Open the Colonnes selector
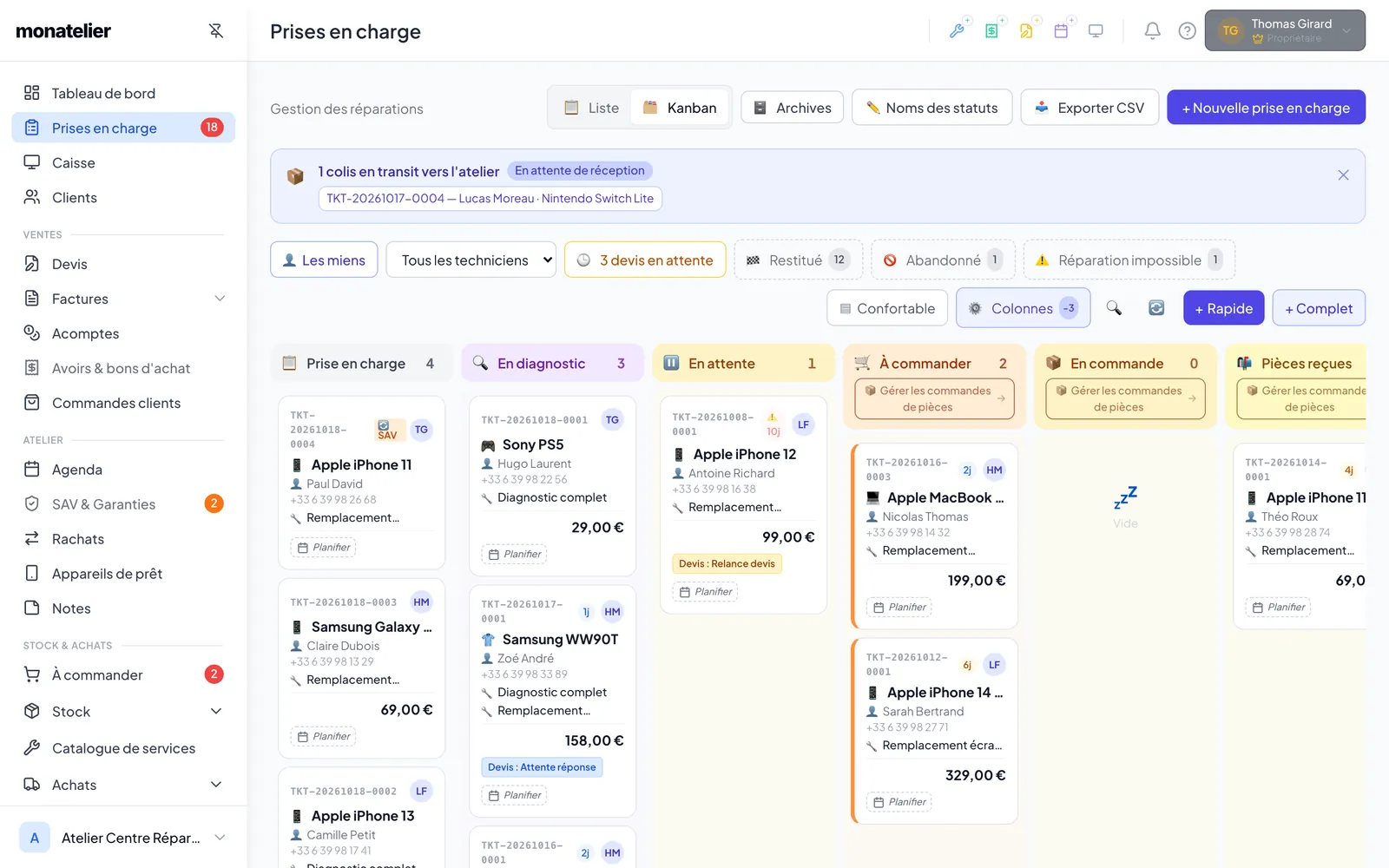Image resolution: width=1389 pixels, height=868 pixels. (1023, 308)
